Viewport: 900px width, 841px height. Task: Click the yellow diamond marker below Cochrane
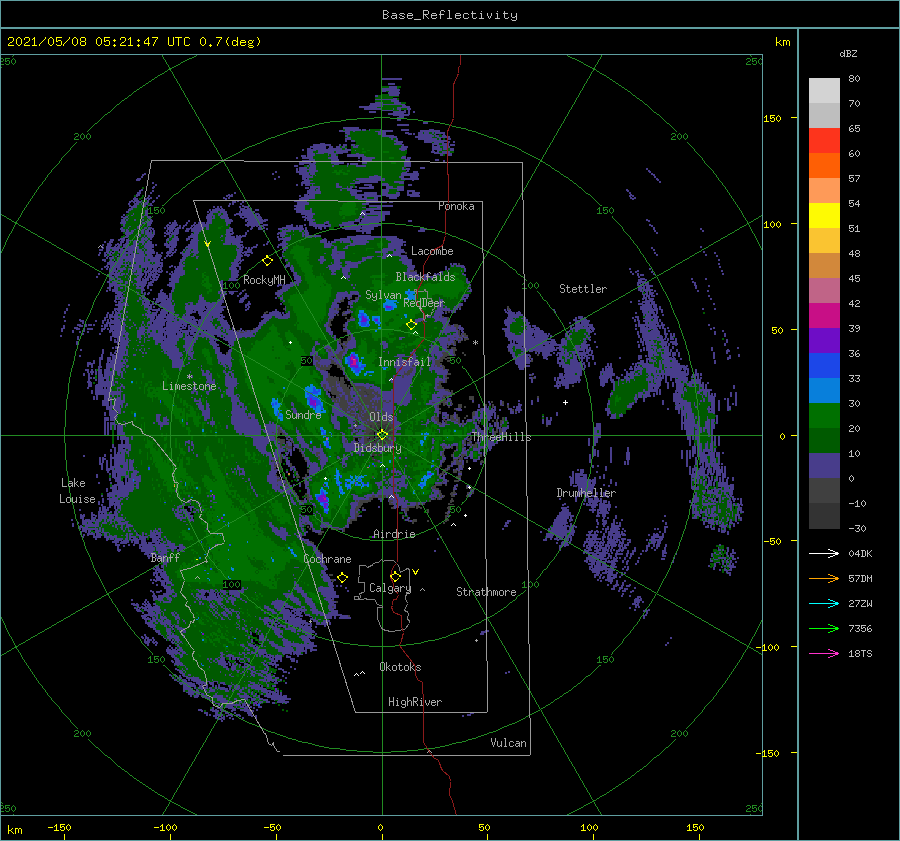(342, 577)
